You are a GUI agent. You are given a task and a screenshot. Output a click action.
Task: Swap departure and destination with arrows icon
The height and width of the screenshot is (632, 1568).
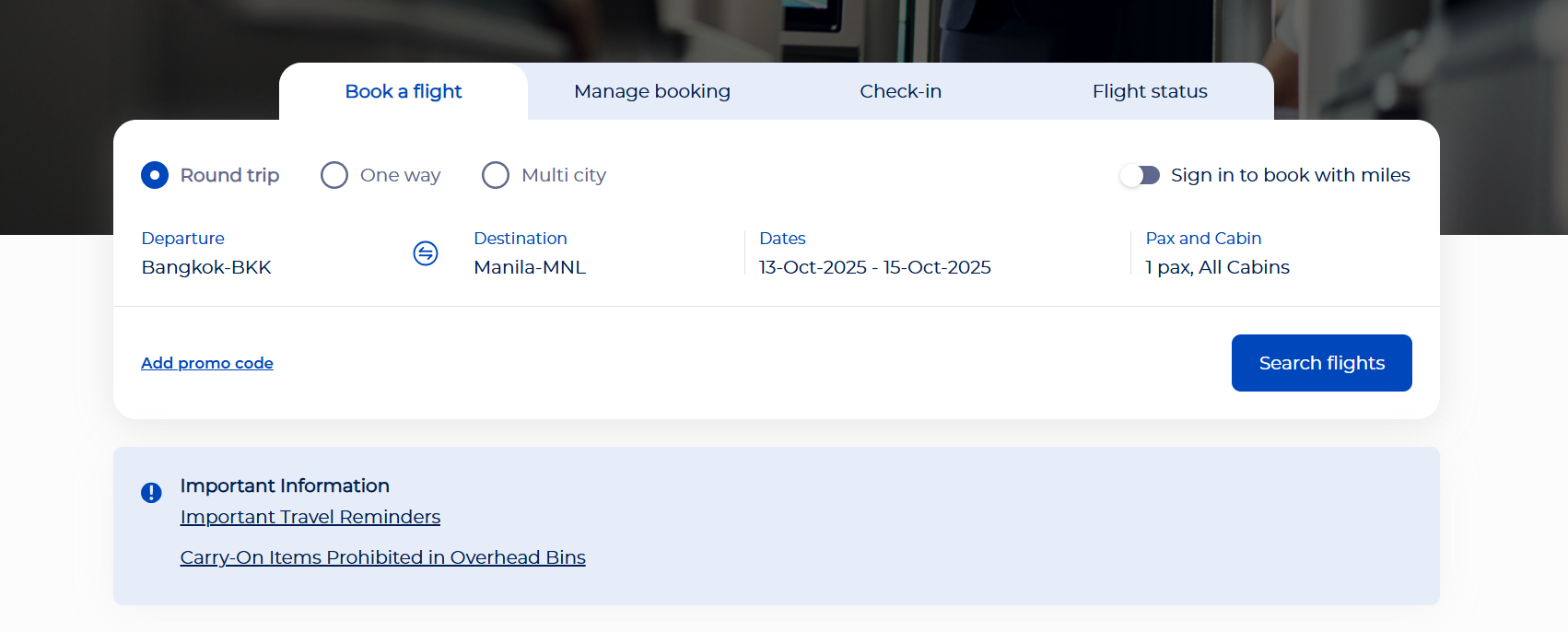pyautogui.click(x=426, y=253)
